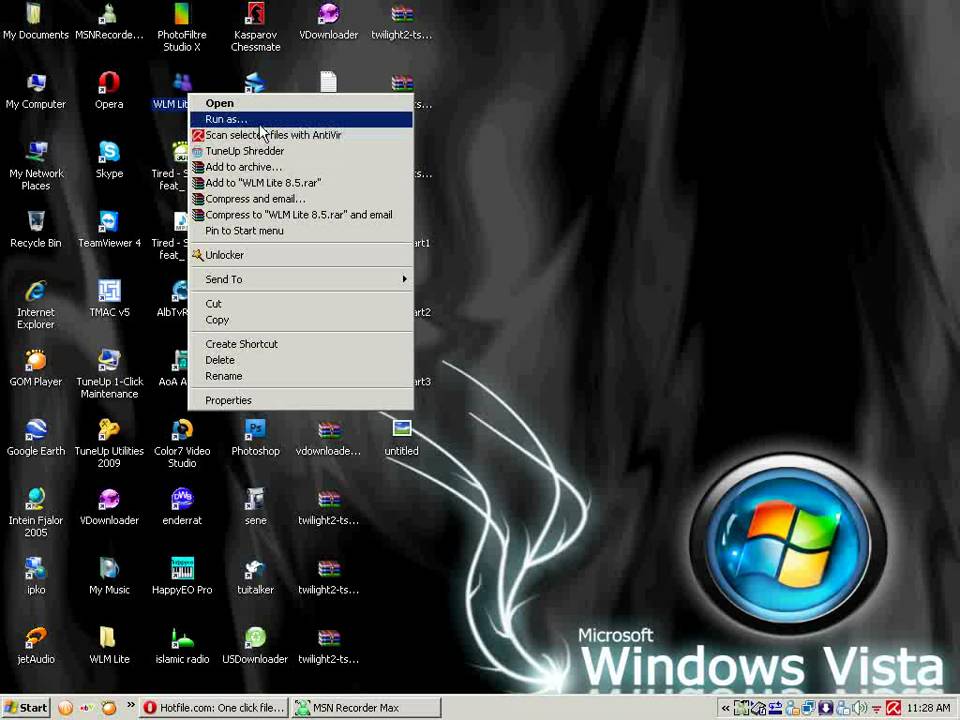Viewport: 960px width, 720px height.
Task: Select the tuitalker desktop icon
Action: pos(255,576)
